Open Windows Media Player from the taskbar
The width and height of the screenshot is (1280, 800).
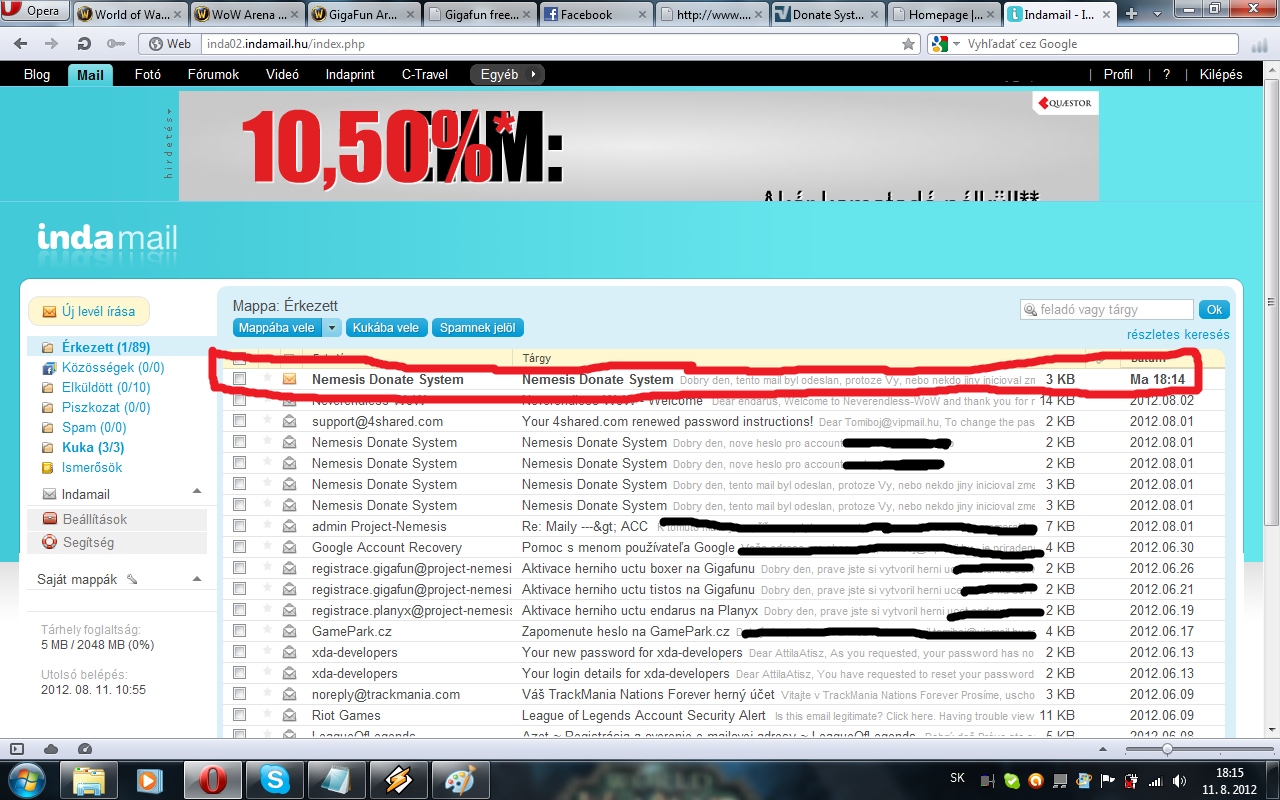click(149, 779)
